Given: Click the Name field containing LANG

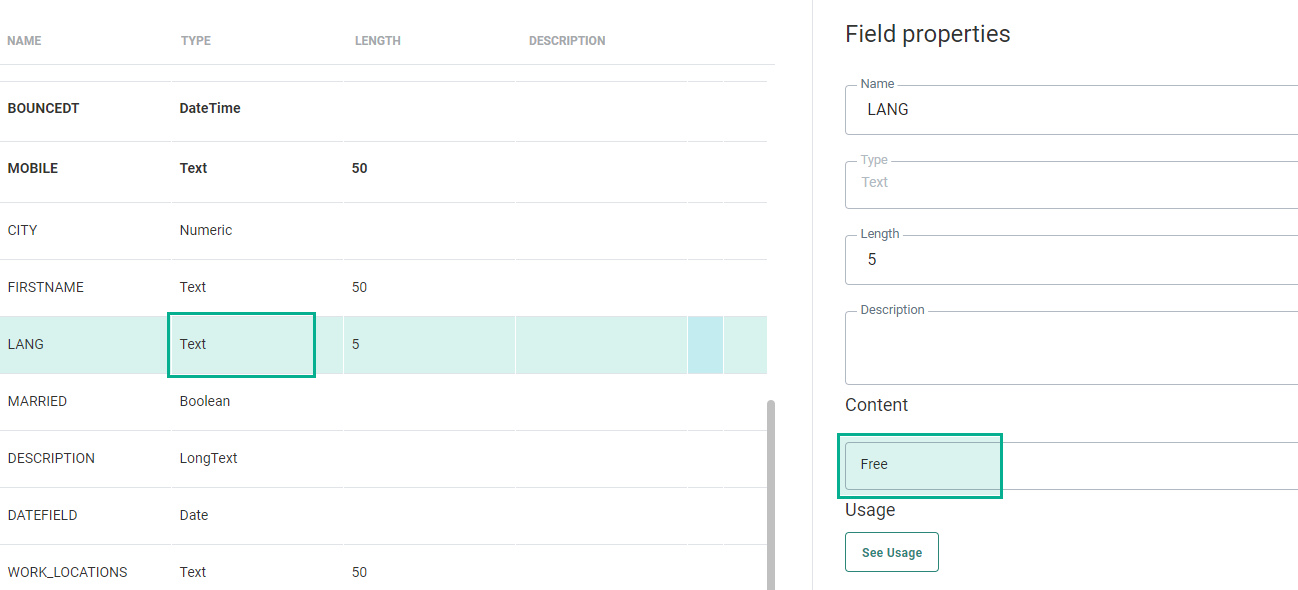Looking at the screenshot, I should tap(1070, 110).
